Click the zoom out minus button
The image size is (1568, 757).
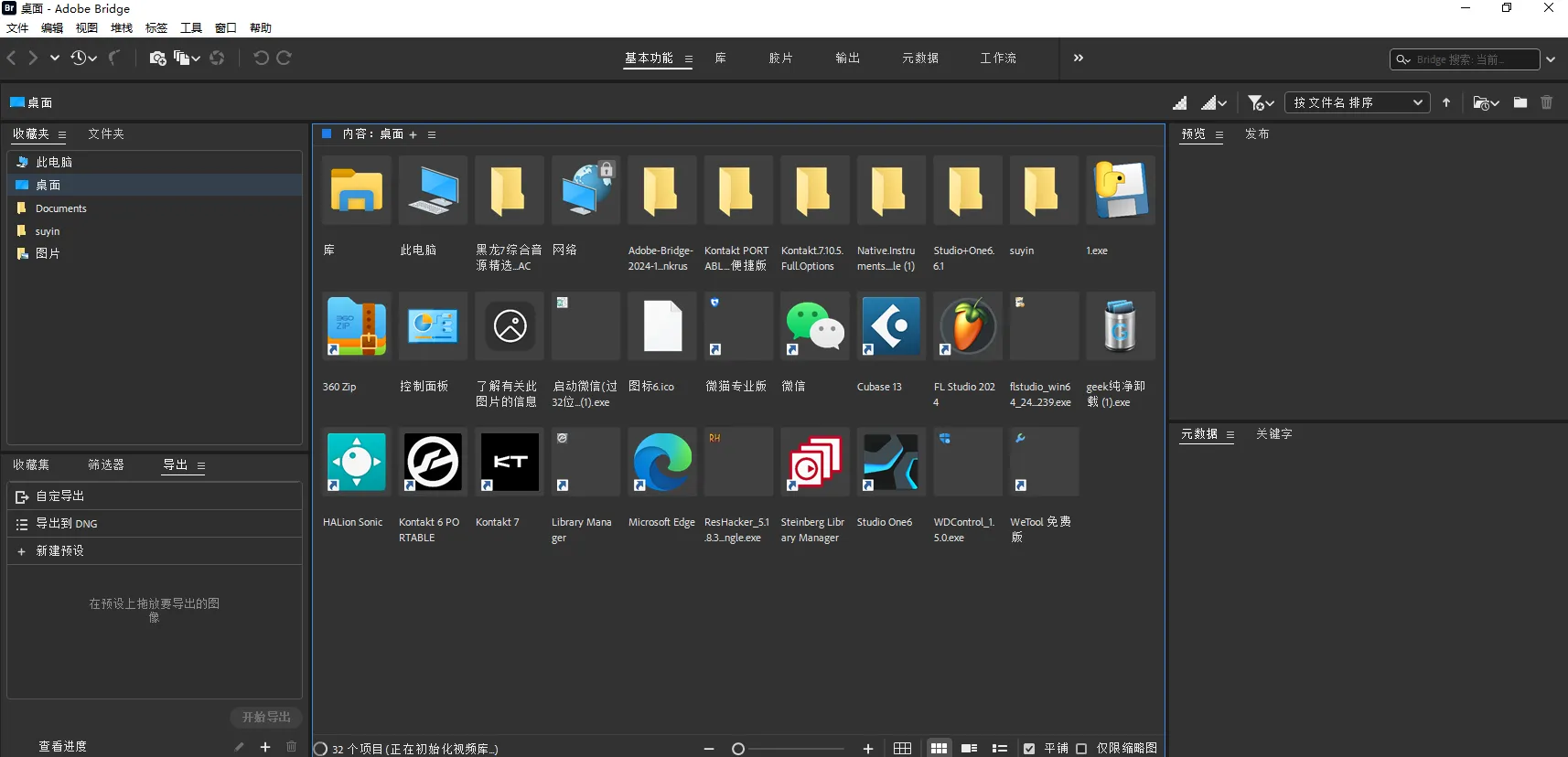(x=709, y=749)
